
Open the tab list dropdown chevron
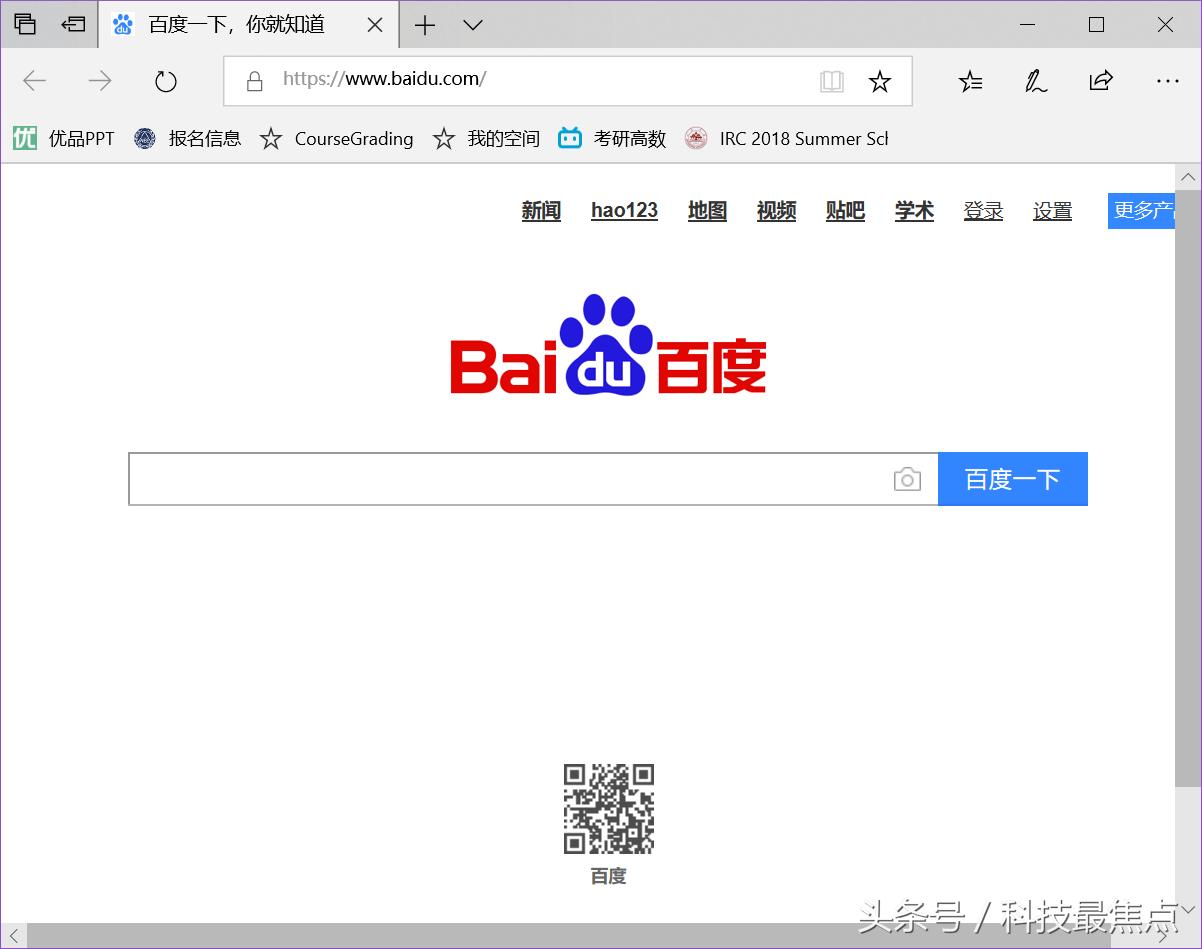pyautogui.click(x=472, y=25)
